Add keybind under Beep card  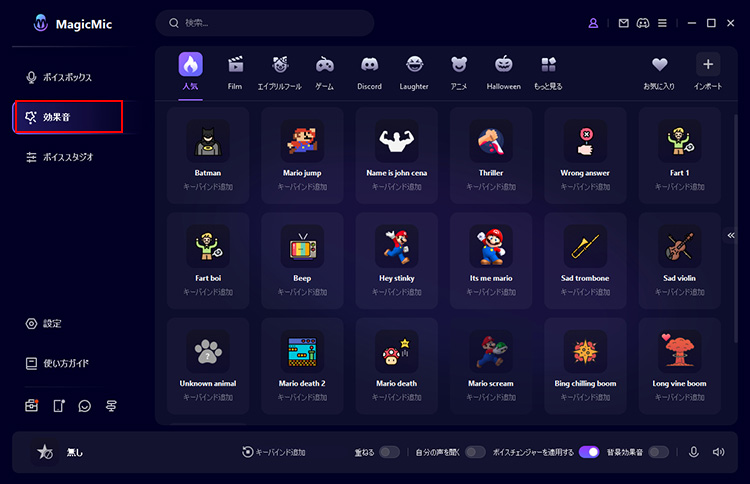302,292
